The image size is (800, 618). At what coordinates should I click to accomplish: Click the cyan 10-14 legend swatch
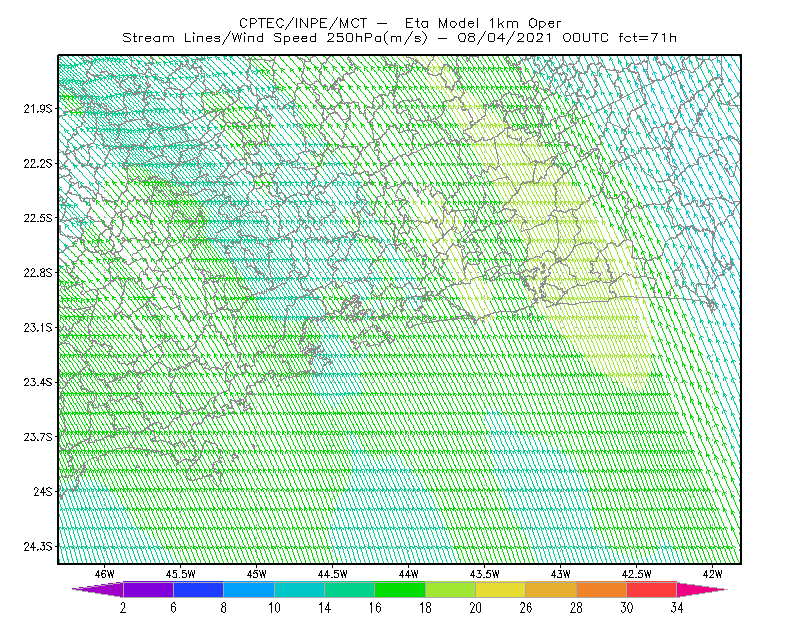pos(299,589)
